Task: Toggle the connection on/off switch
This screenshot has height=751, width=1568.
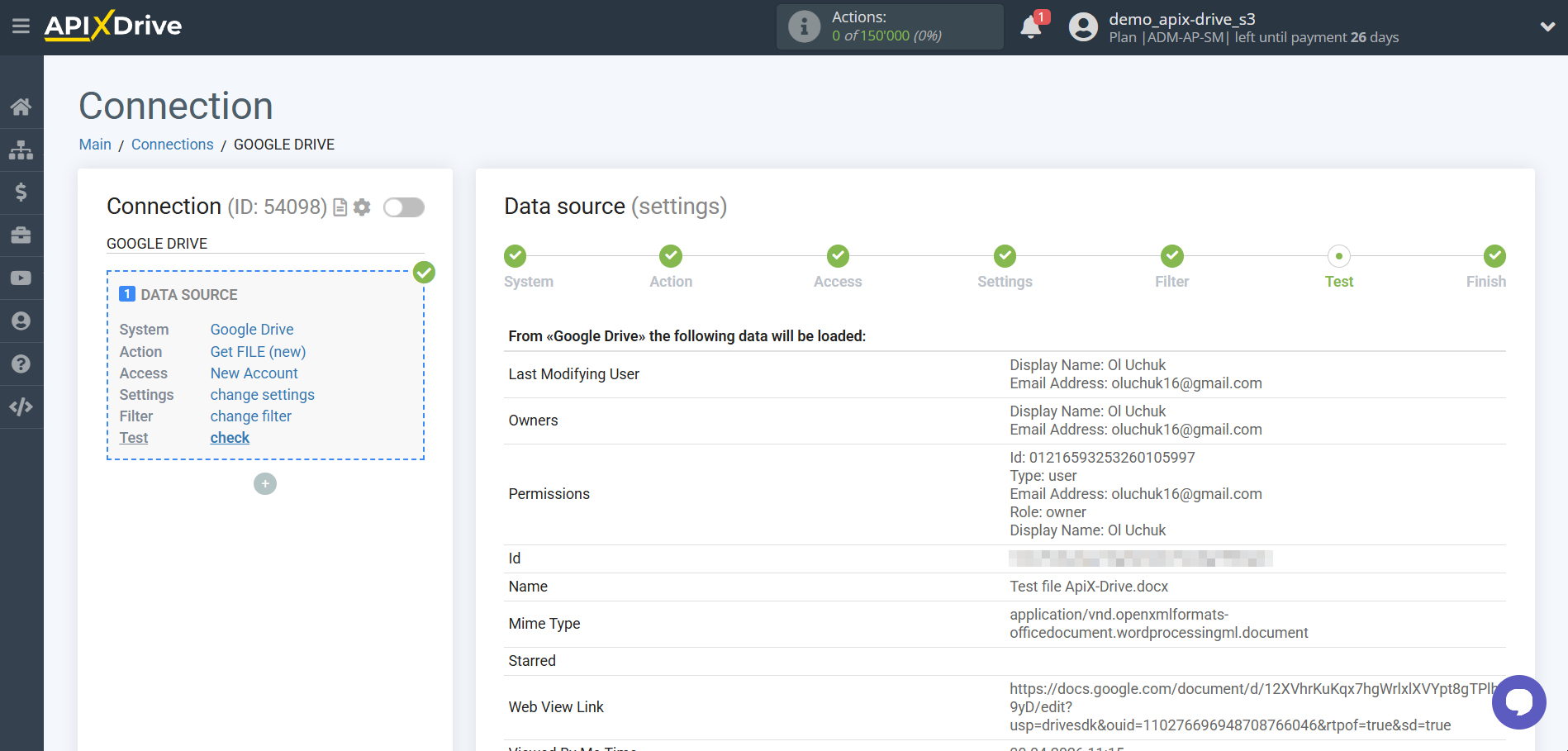Action: [x=404, y=207]
